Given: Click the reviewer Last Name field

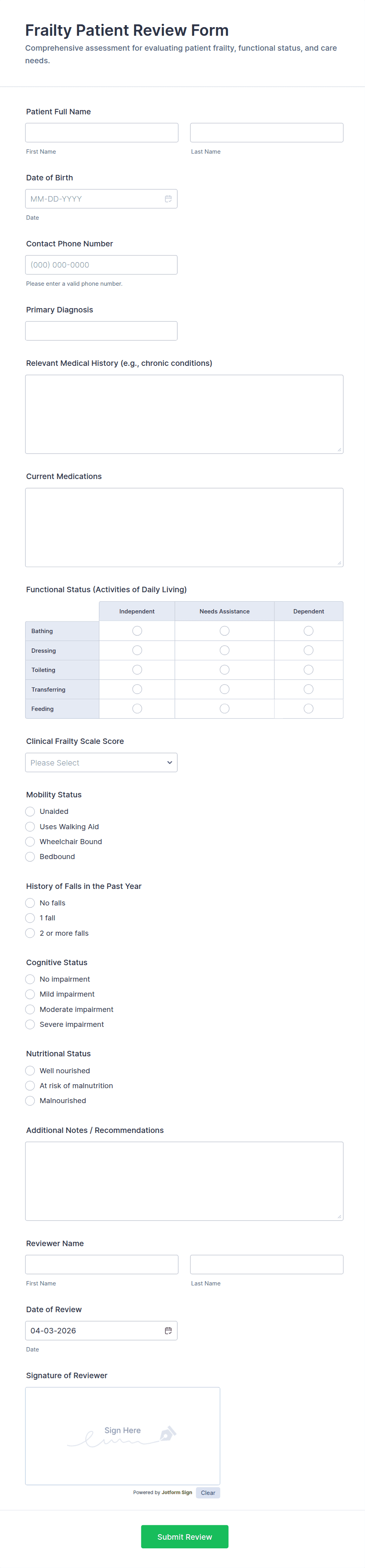Looking at the screenshot, I should coord(266,1264).
